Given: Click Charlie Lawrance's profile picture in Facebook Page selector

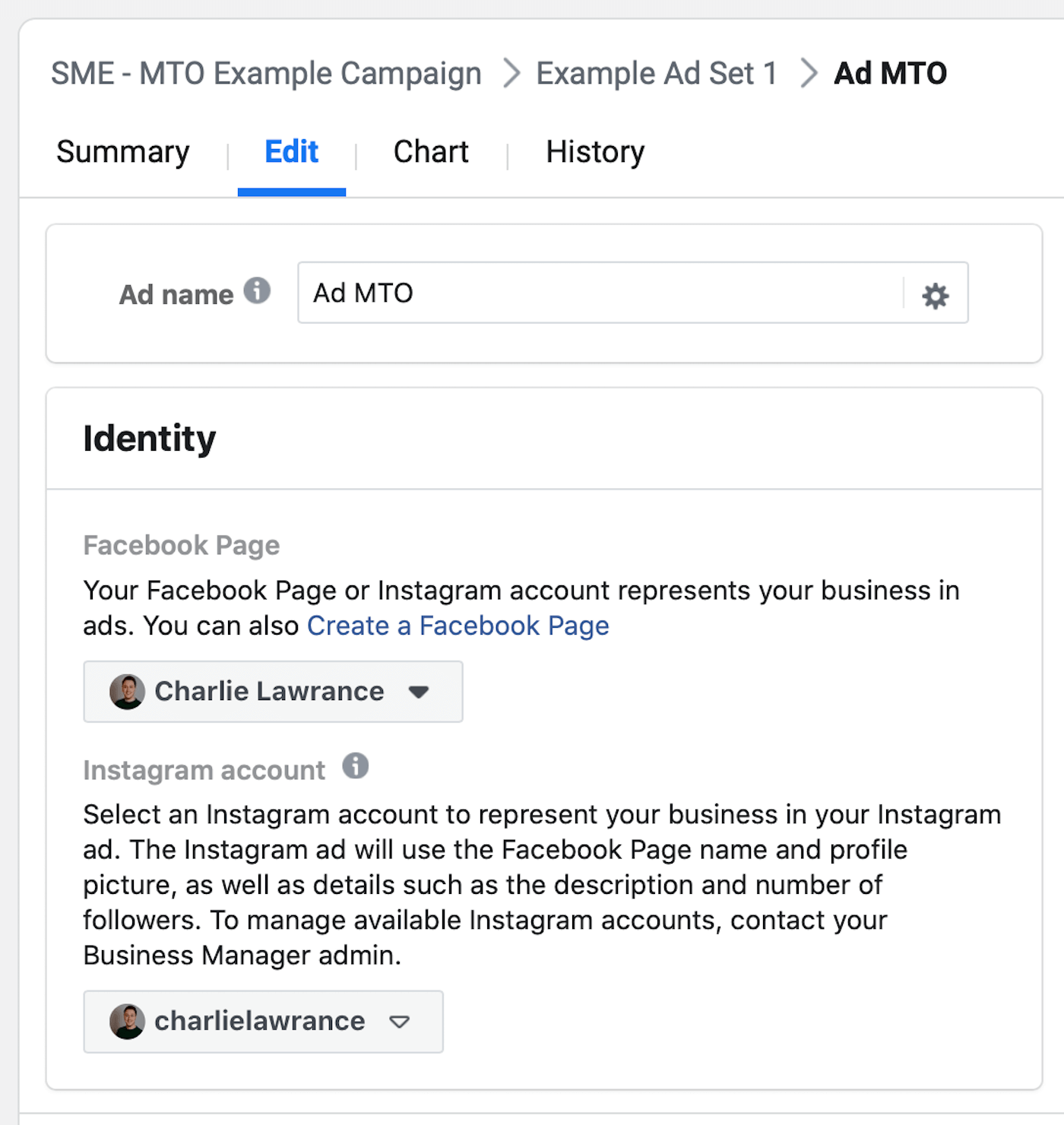Looking at the screenshot, I should 128,692.
